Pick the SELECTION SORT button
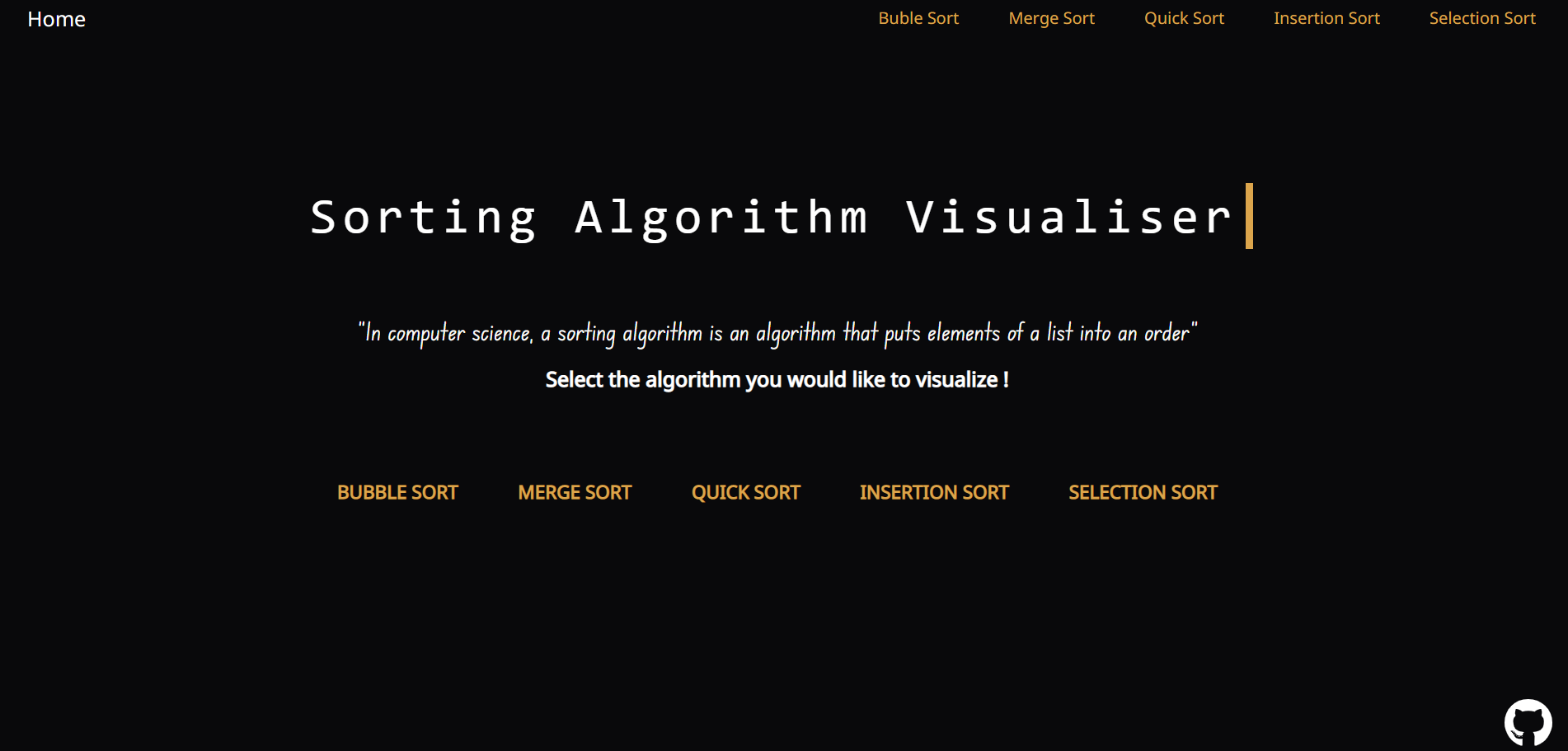The width and height of the screenshot is (1568, 751). pos(1143,492)
